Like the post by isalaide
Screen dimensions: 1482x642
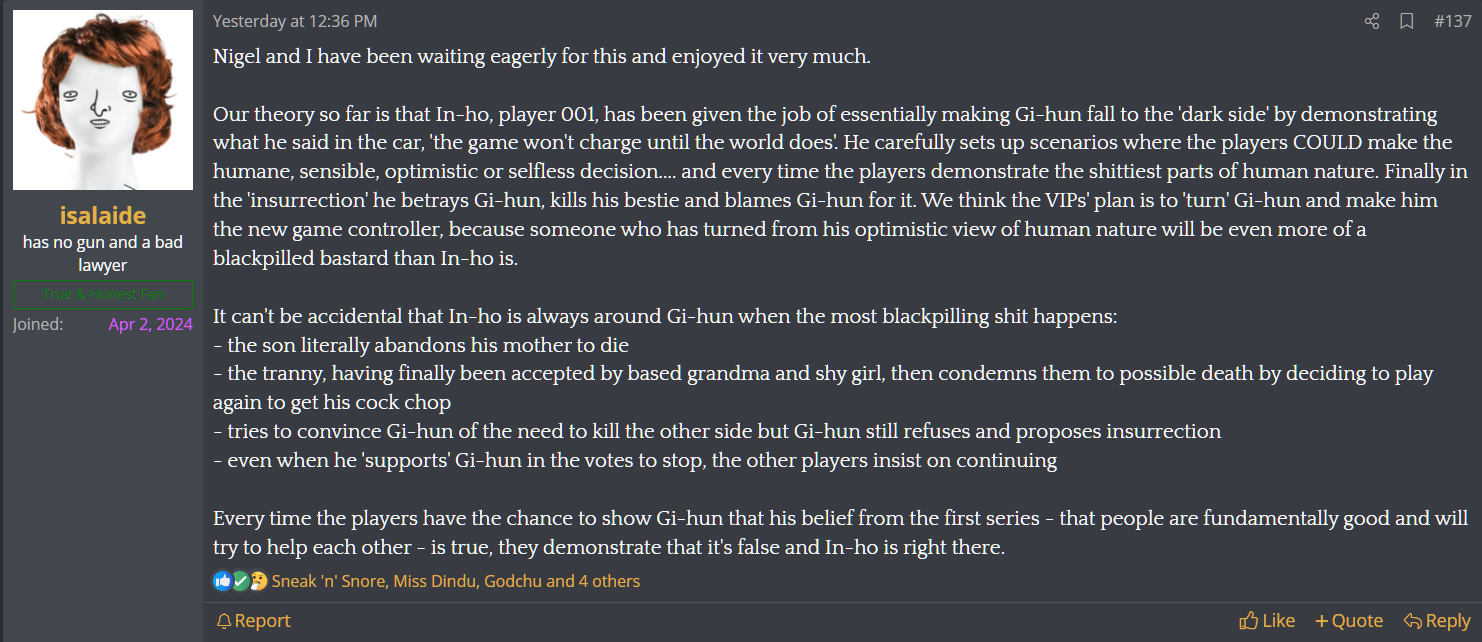pos(1267,621)
